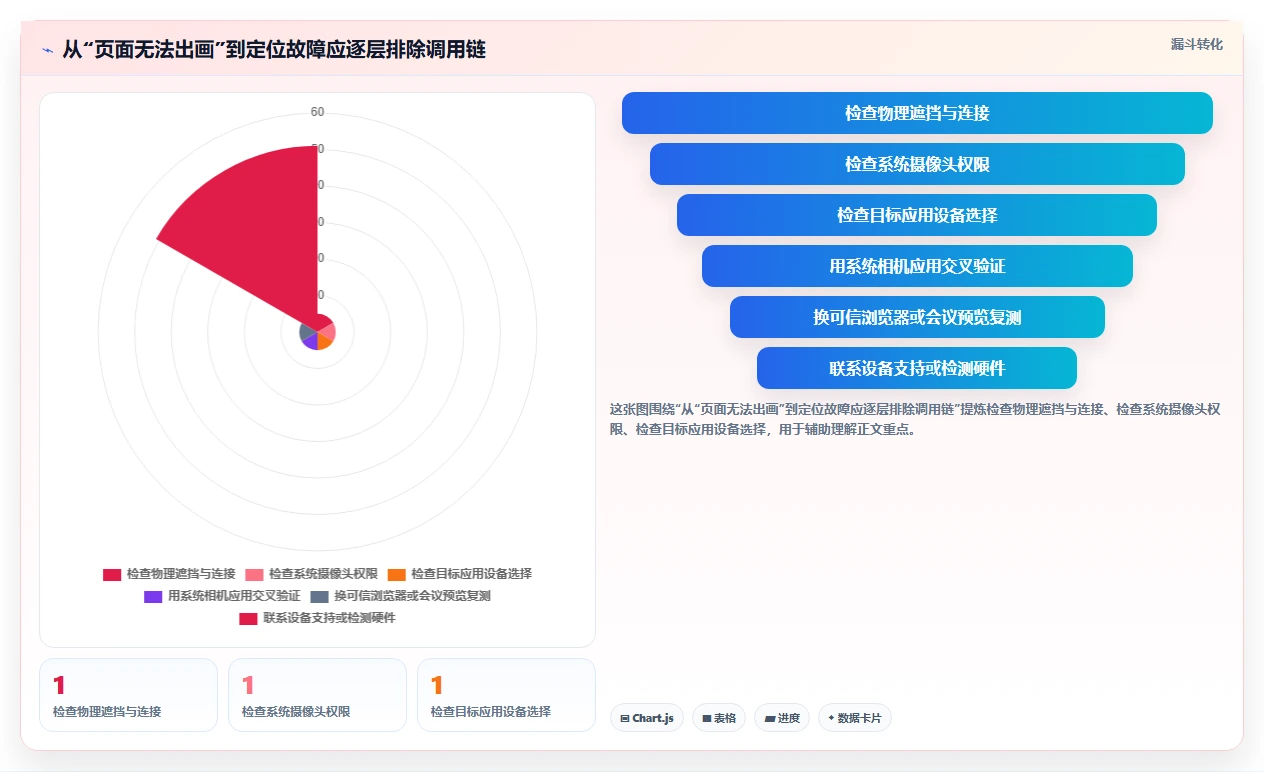Viewport: 1264px width, 772px height.
Task: Click the small pink polar chart segment
Action: (x=328, y=331)
